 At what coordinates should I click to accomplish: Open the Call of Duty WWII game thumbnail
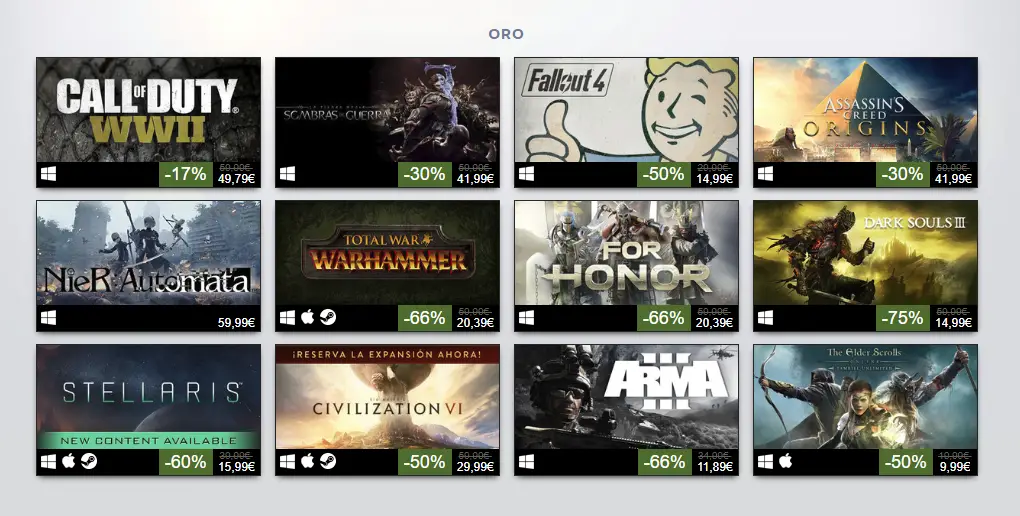pos(148,109)
